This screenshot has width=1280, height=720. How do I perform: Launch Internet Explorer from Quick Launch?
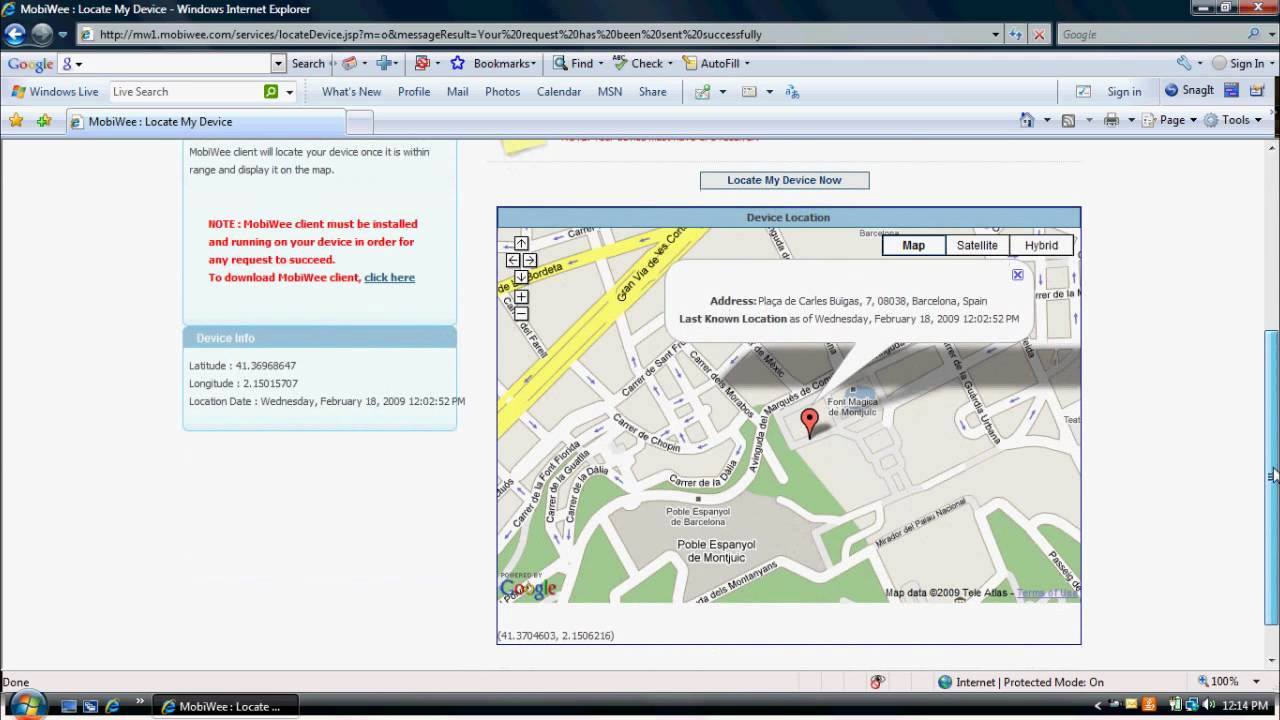(x=113, y=706)
